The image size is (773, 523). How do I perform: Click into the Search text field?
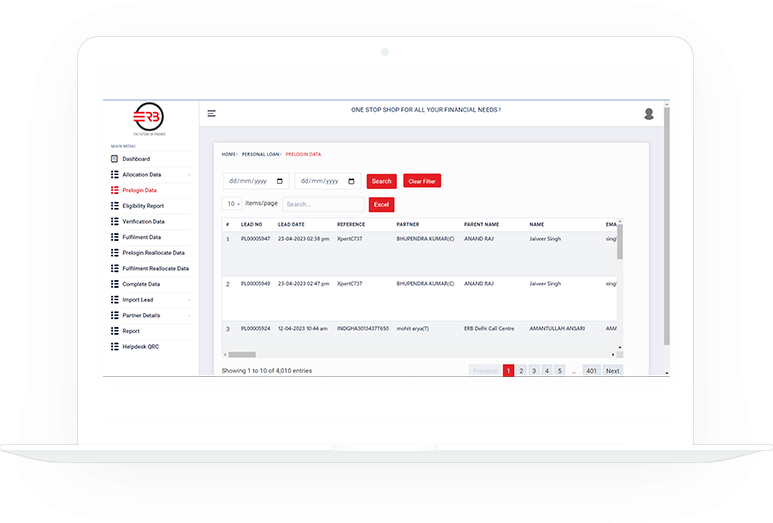322,204
